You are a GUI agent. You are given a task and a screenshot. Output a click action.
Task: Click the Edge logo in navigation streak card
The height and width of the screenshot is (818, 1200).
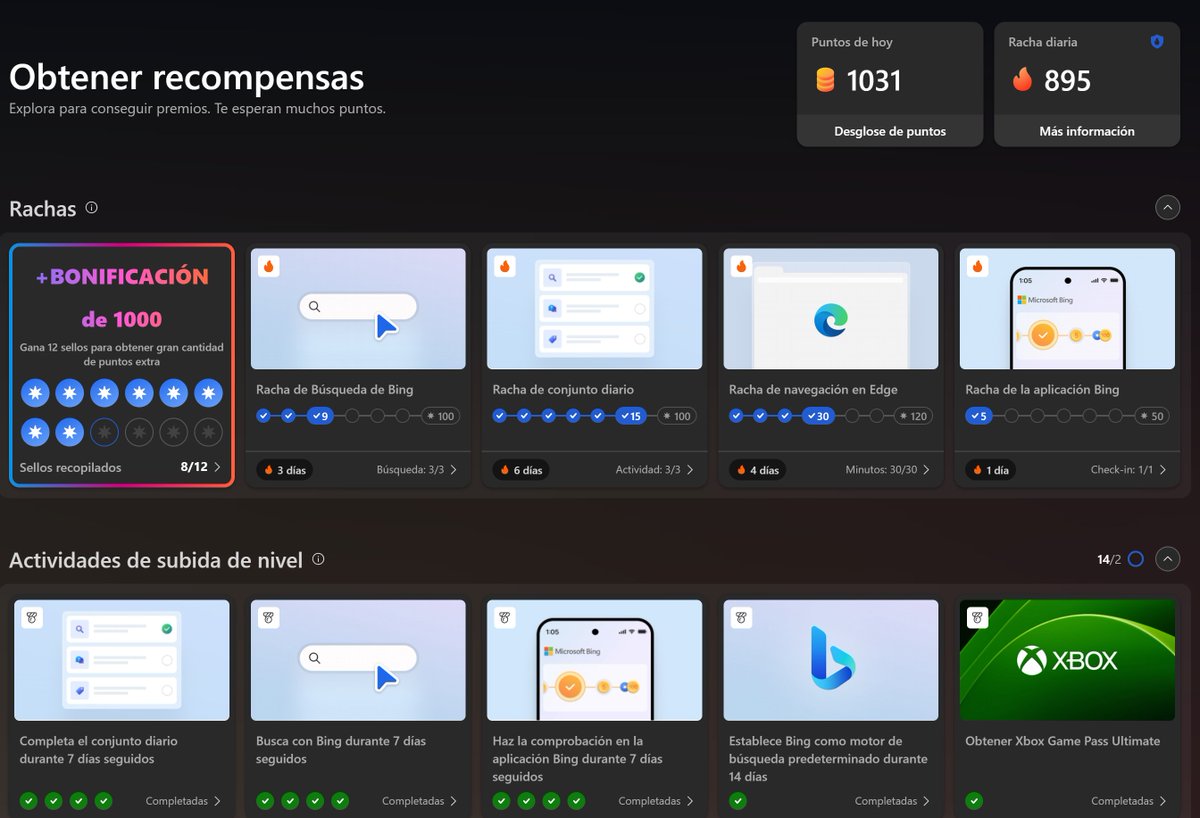[x=830, y=319]
